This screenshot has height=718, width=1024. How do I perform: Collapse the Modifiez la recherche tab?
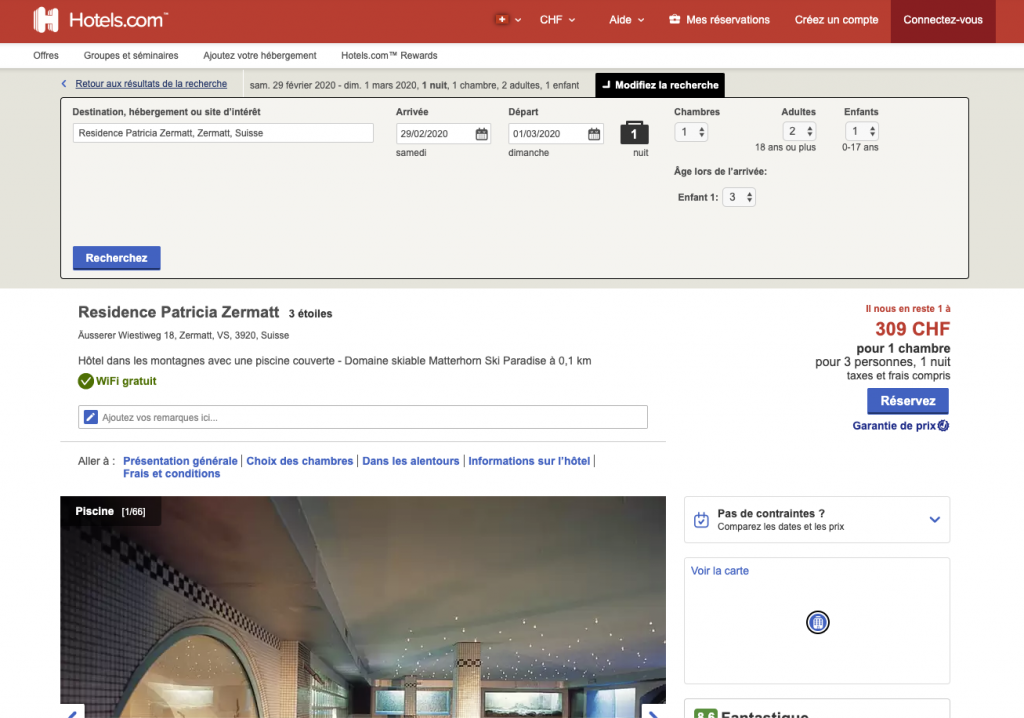coord(660,85)
